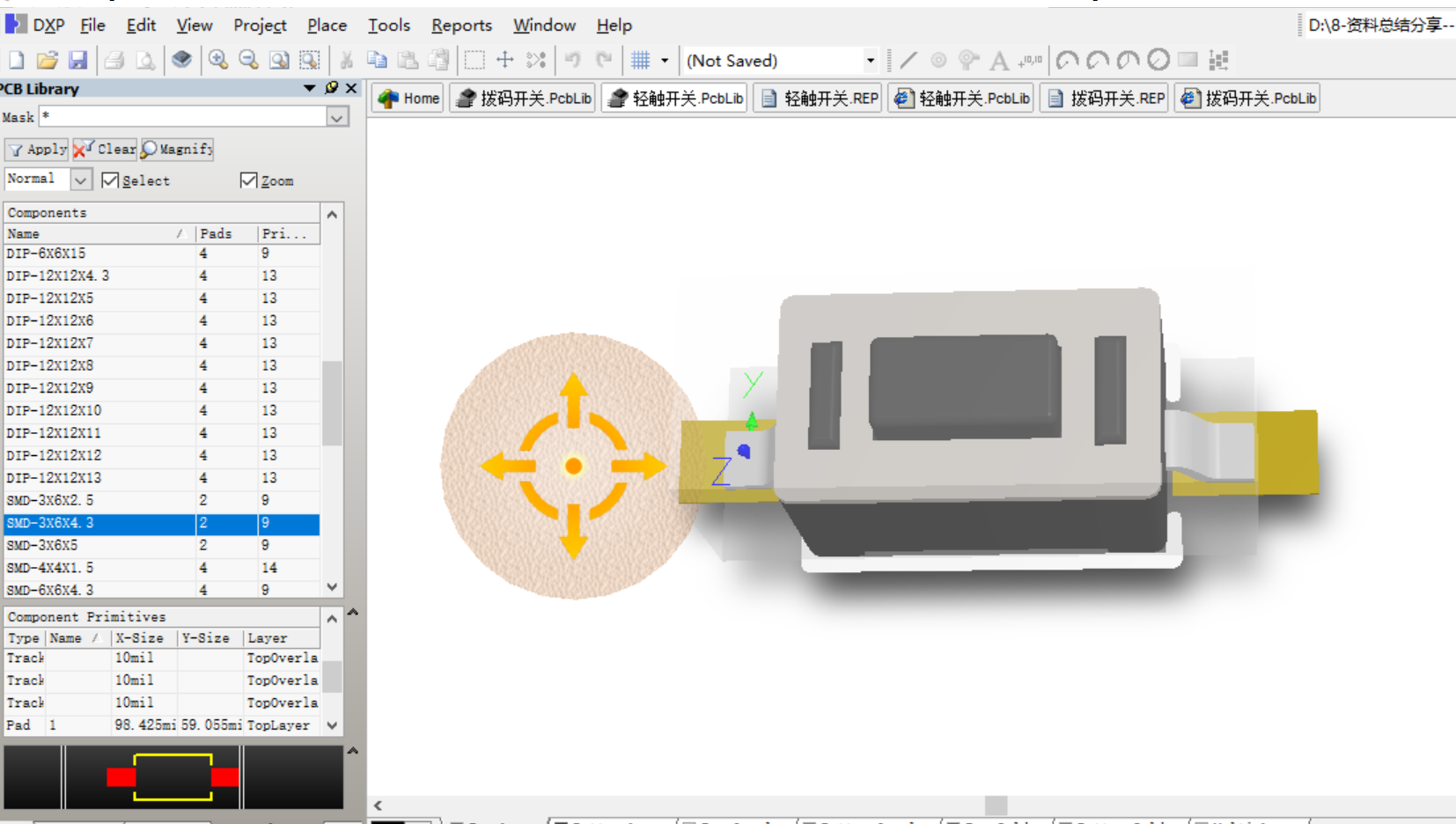Close the PCB Library panel
The width and height of the screenshot is (1456, 824).
351,88
